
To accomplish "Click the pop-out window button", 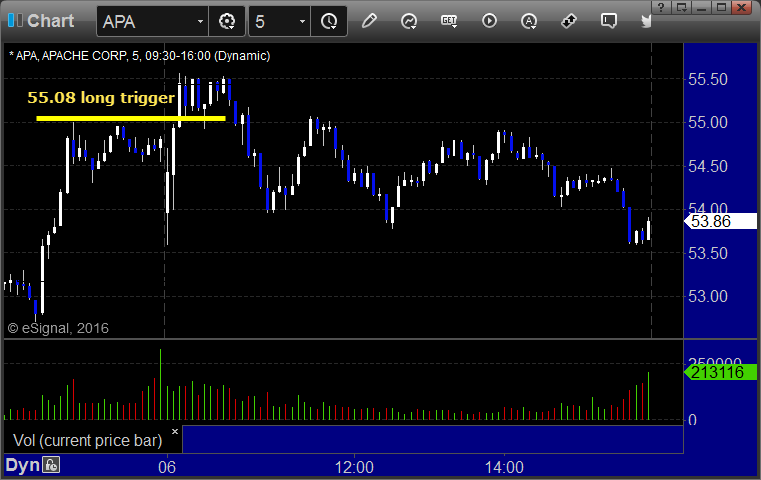I will [682, 7].
